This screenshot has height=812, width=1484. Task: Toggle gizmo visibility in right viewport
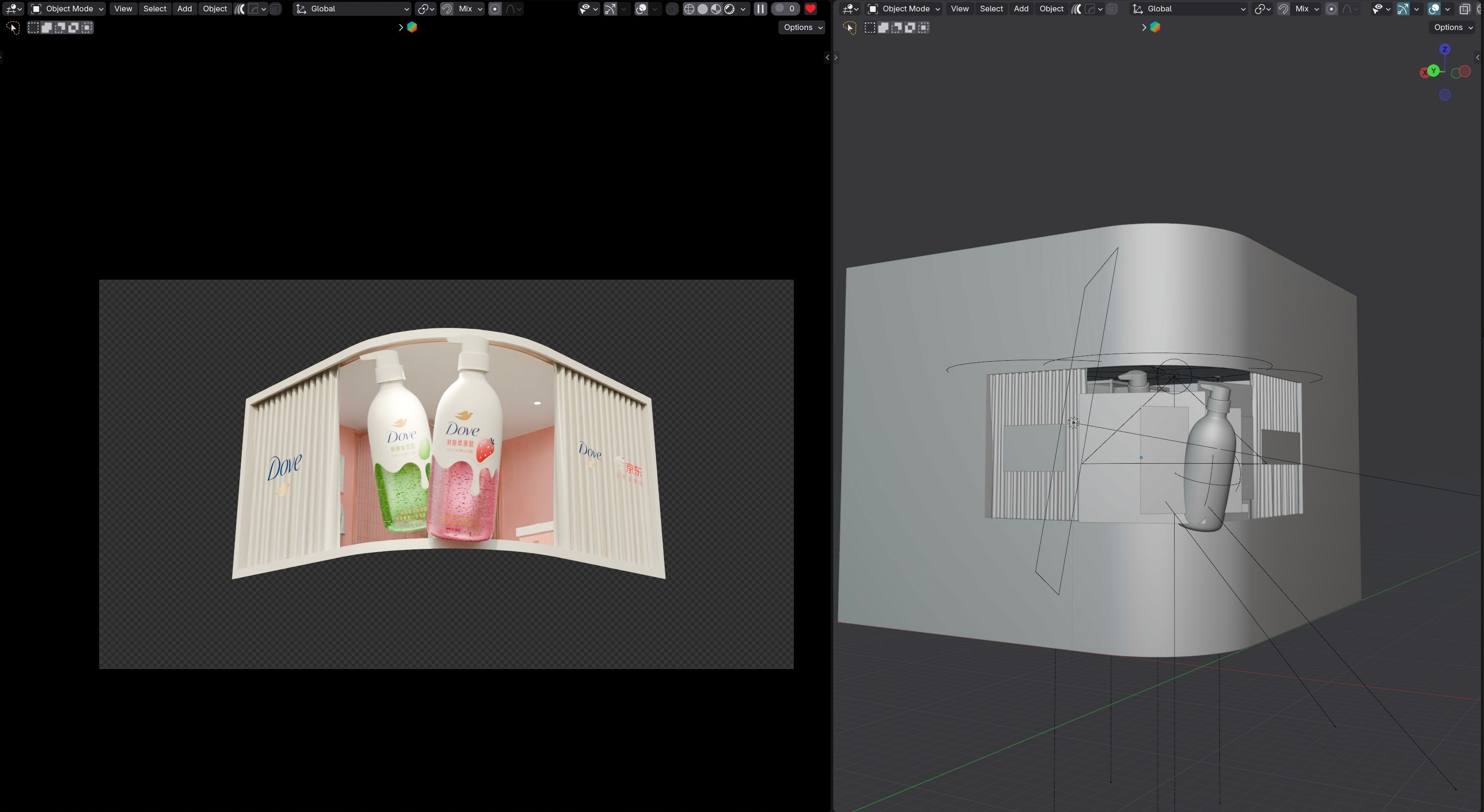(x=1403, y=9)
